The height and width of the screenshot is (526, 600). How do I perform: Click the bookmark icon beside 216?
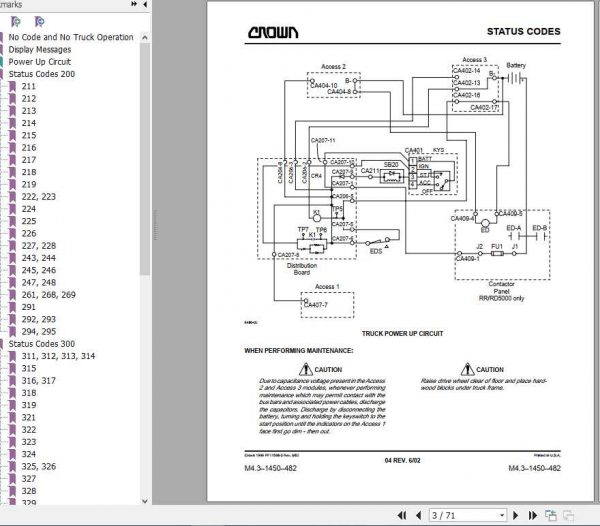13,148
